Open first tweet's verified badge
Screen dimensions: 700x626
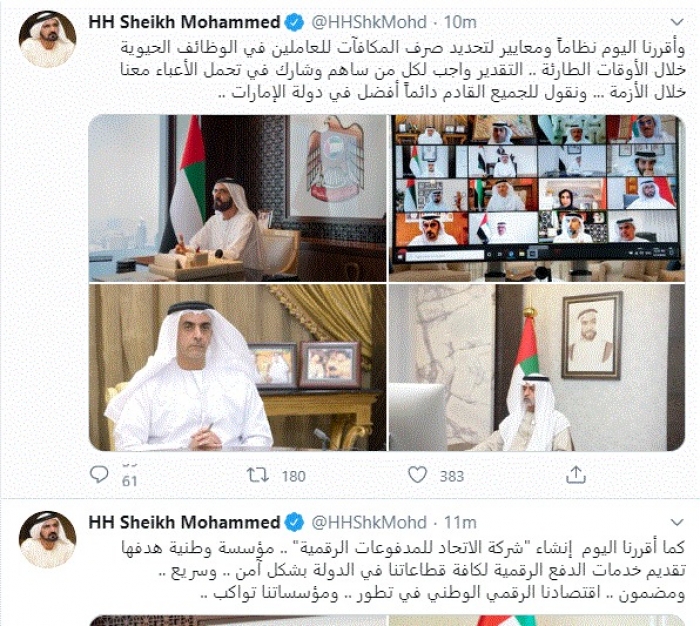(x=294, y=22)
